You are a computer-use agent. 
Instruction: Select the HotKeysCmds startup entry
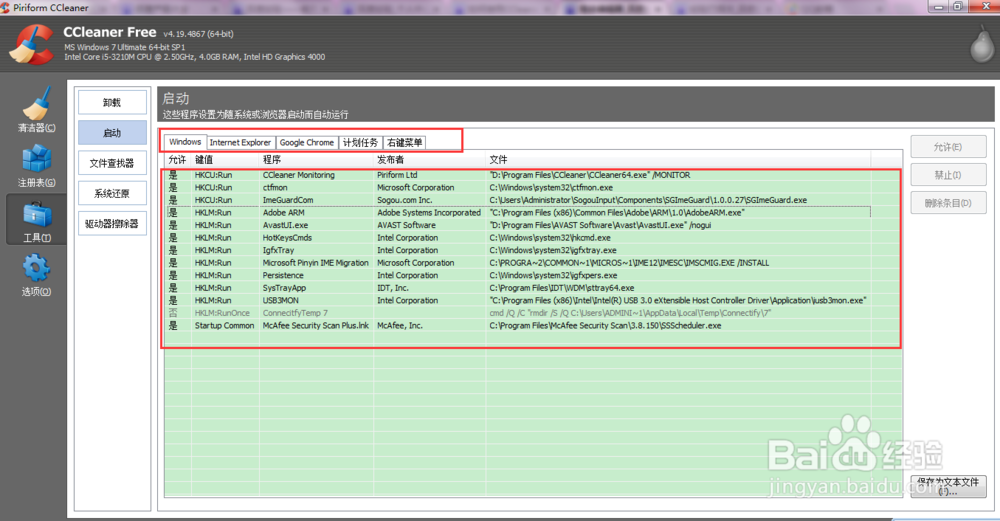(517, 237)
